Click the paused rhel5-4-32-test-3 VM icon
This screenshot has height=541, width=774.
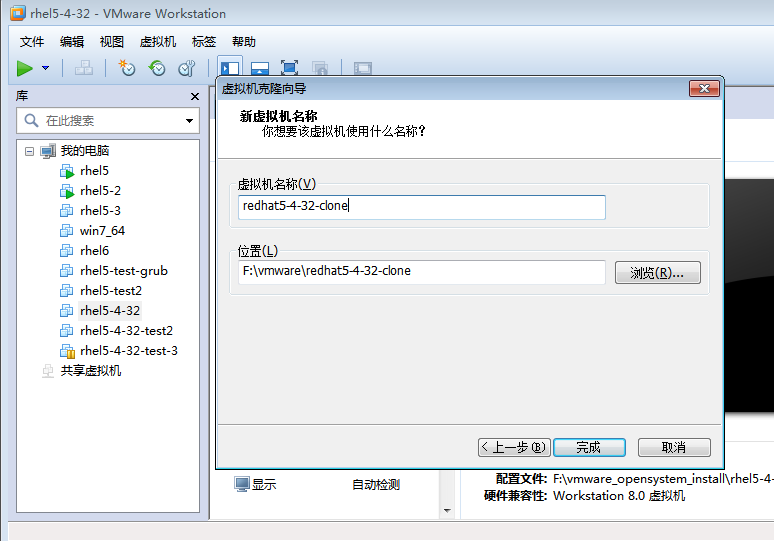(x=67, y=351)
